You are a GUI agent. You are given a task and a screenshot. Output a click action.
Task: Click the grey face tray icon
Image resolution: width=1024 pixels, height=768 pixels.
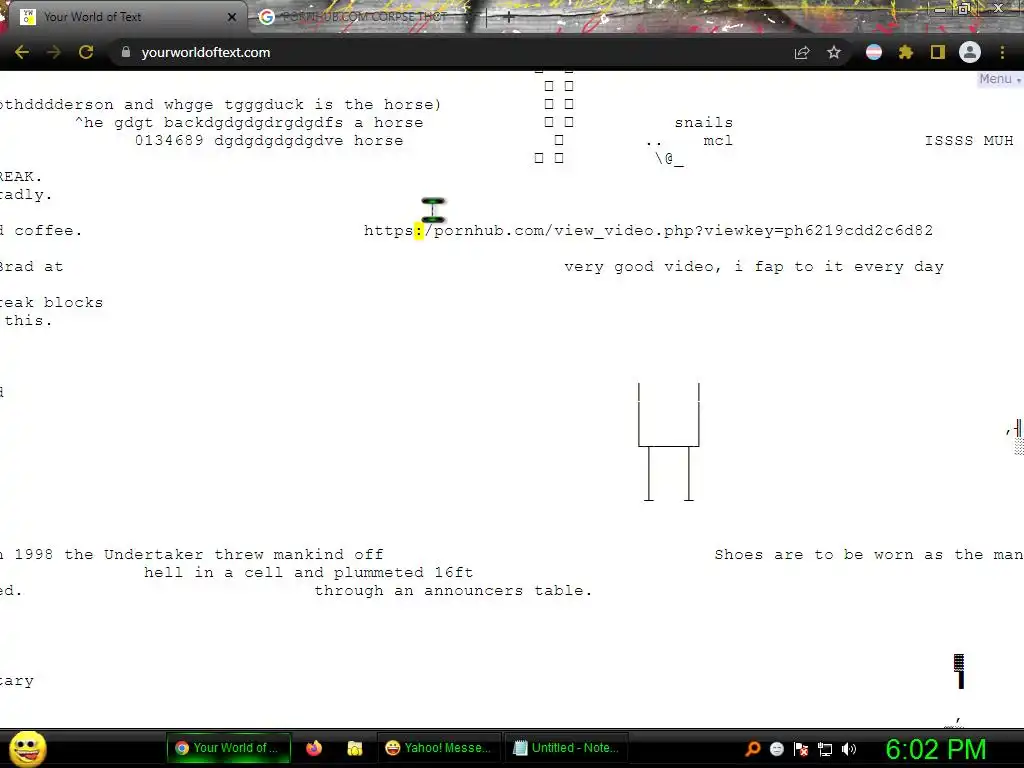click(776, 749)
